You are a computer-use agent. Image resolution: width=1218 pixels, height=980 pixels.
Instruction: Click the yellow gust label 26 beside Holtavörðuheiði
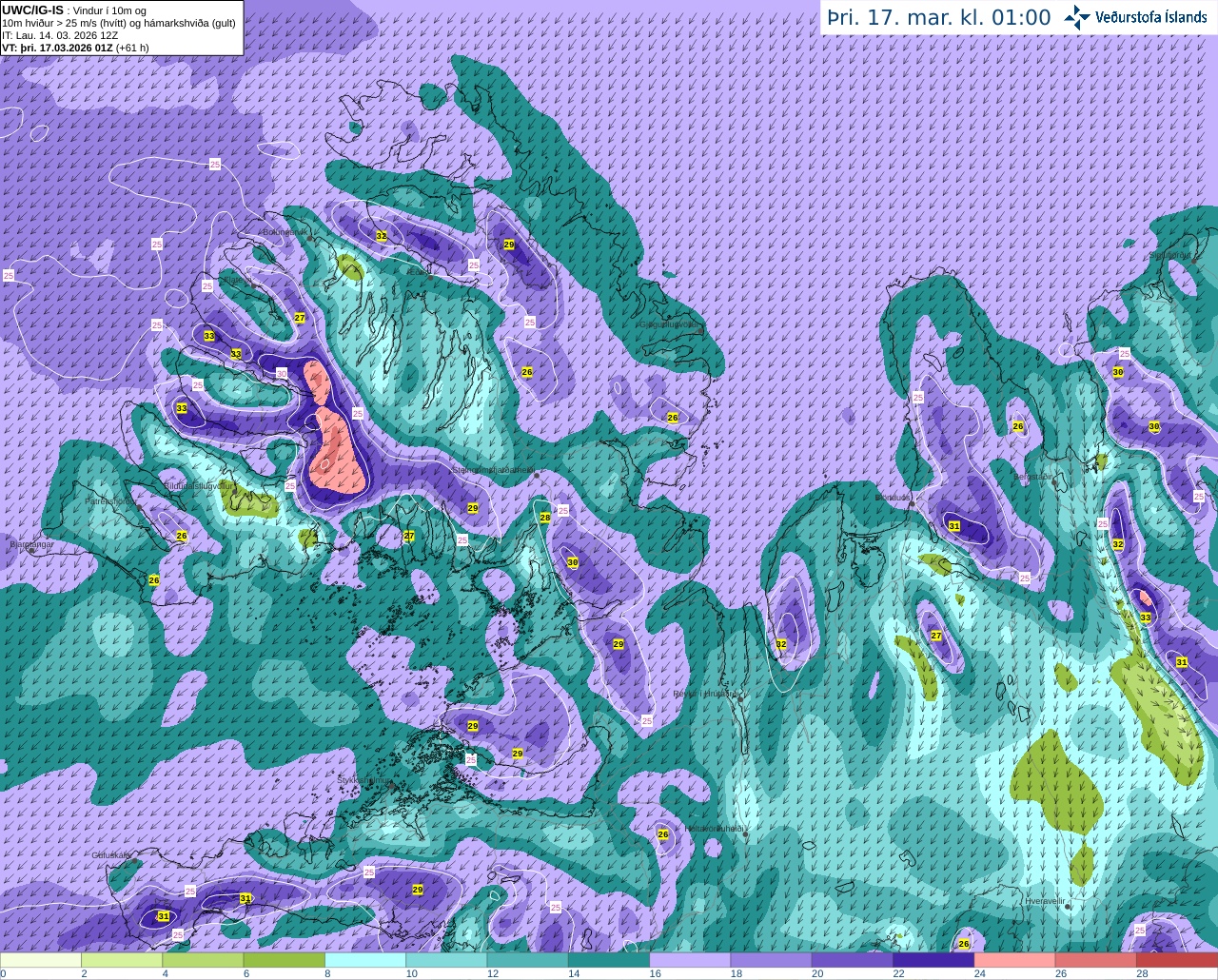663,834
